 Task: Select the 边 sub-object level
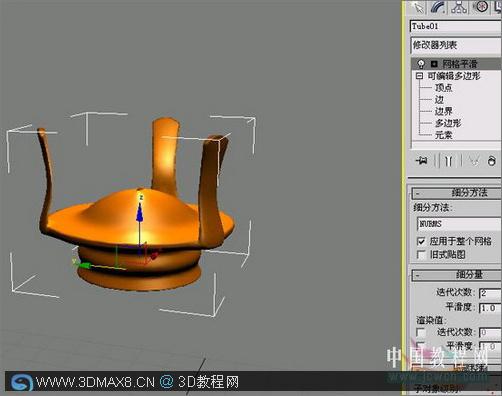[x=439, y=99]
